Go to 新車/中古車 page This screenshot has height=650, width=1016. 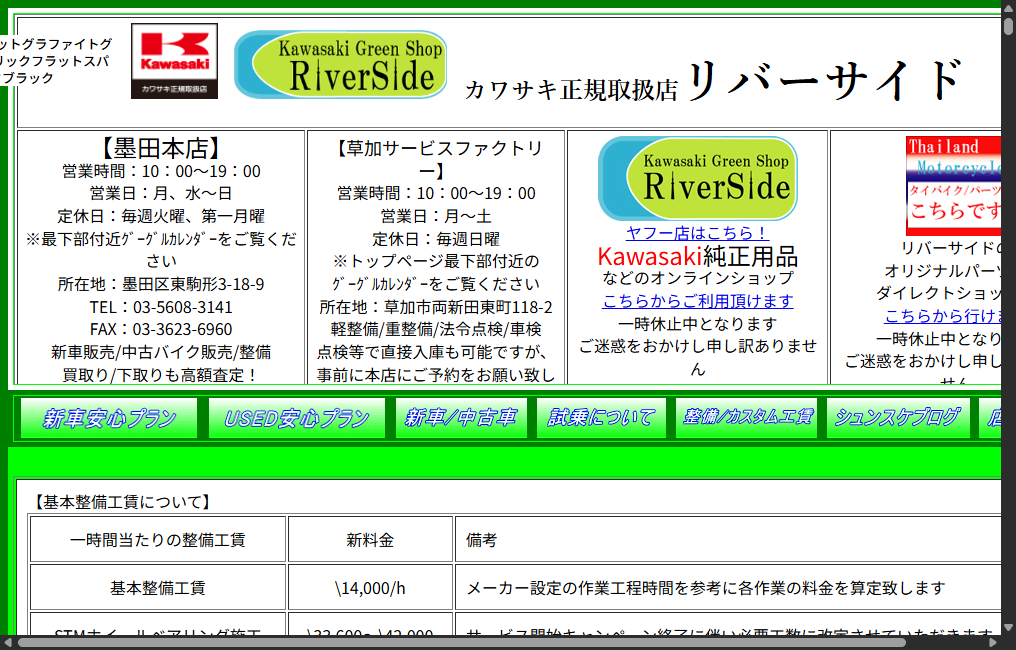461,418
